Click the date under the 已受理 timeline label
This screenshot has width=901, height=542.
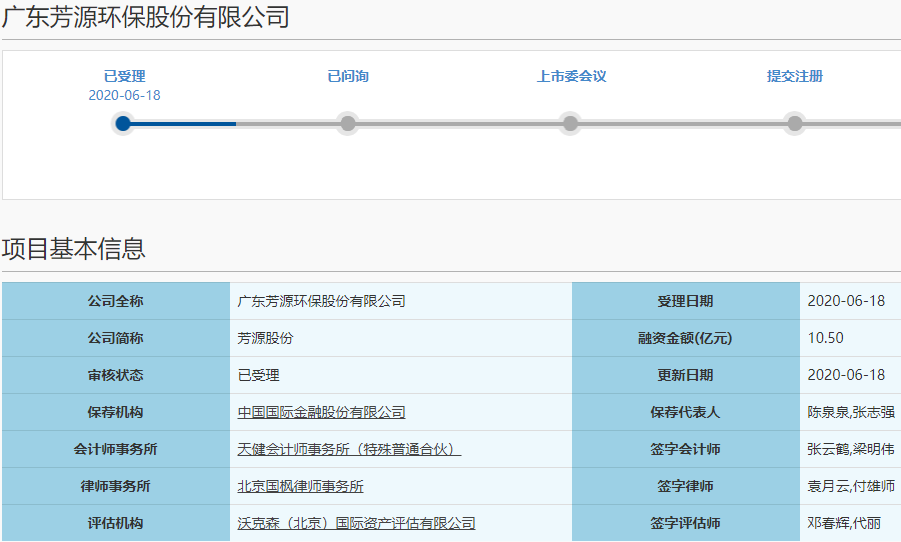click(x=124, y=95)
